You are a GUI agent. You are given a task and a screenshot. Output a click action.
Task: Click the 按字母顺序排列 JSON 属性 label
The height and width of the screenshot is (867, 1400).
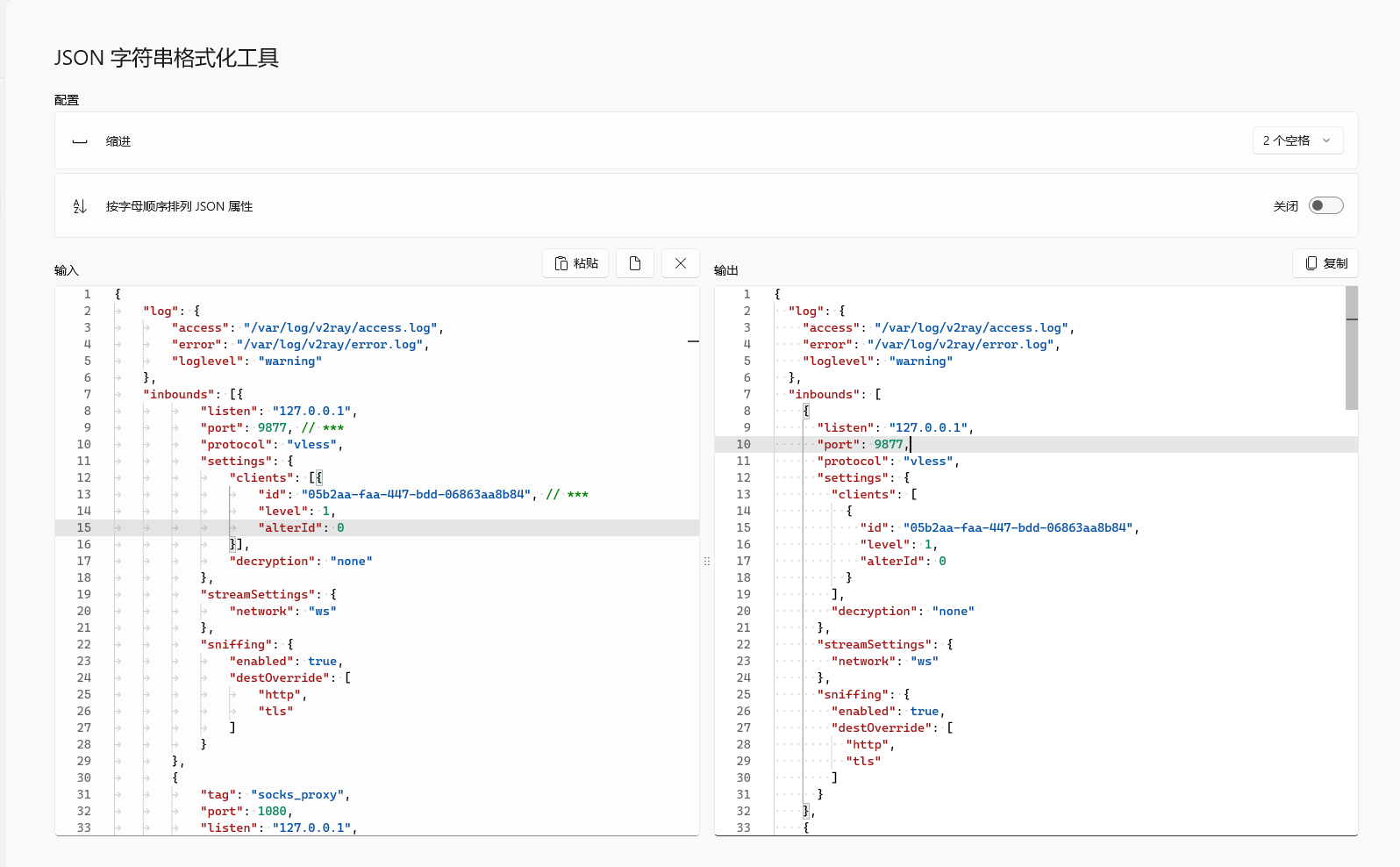[179, 206]
